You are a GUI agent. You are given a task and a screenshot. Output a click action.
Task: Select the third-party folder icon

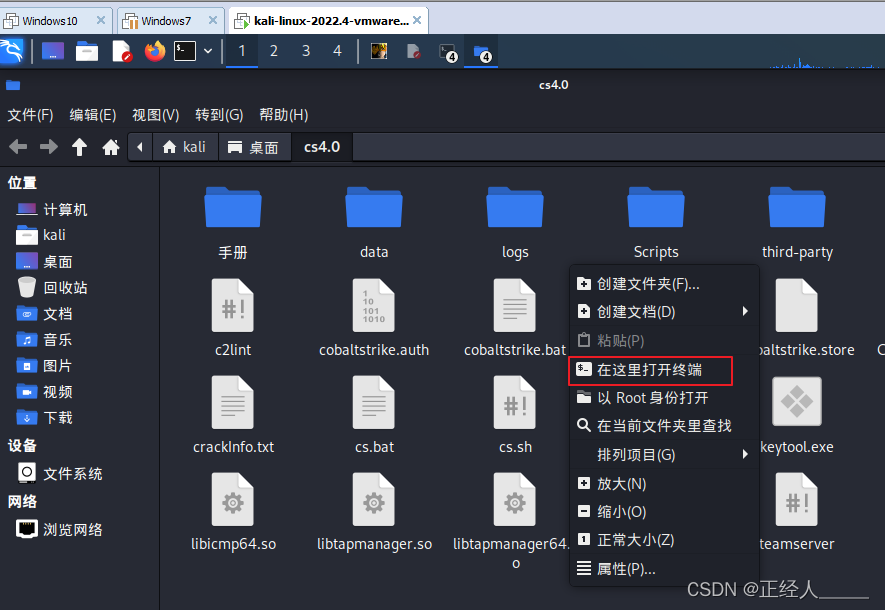pyautogui.click(x=797, y=208)
